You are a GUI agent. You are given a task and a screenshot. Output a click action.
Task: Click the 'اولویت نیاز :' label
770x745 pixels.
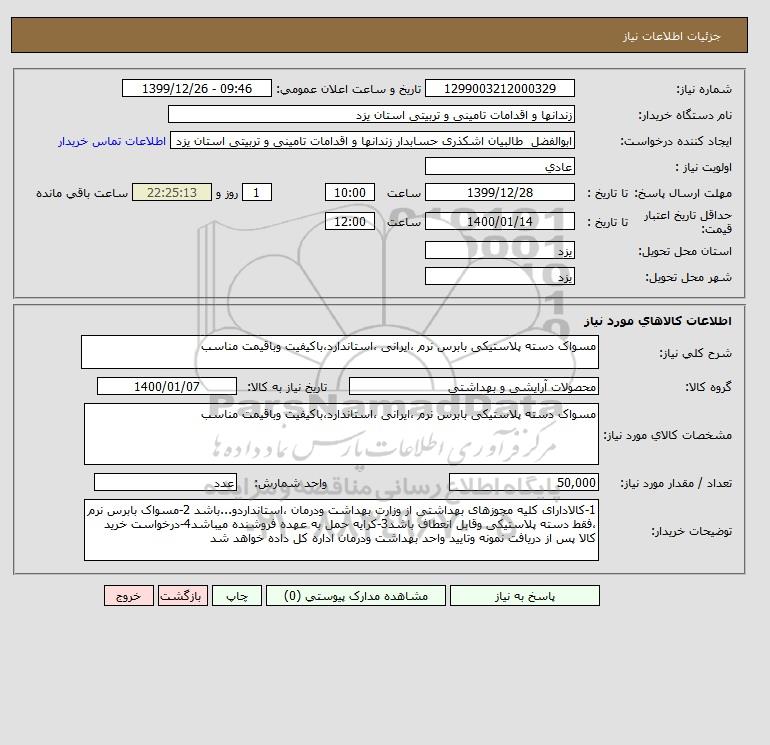(x=704, y=167)
